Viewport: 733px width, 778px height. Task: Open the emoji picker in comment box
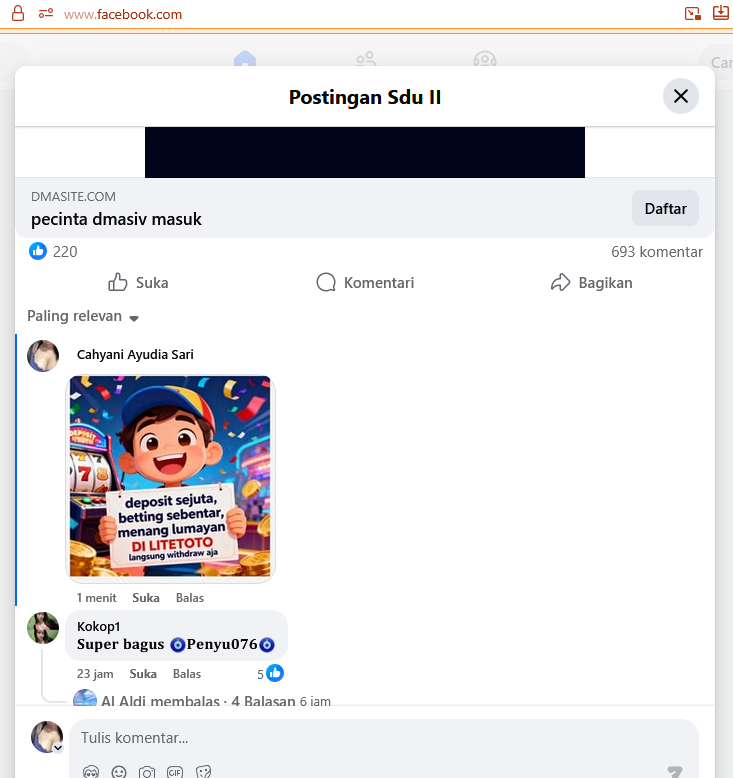(119, 773)
